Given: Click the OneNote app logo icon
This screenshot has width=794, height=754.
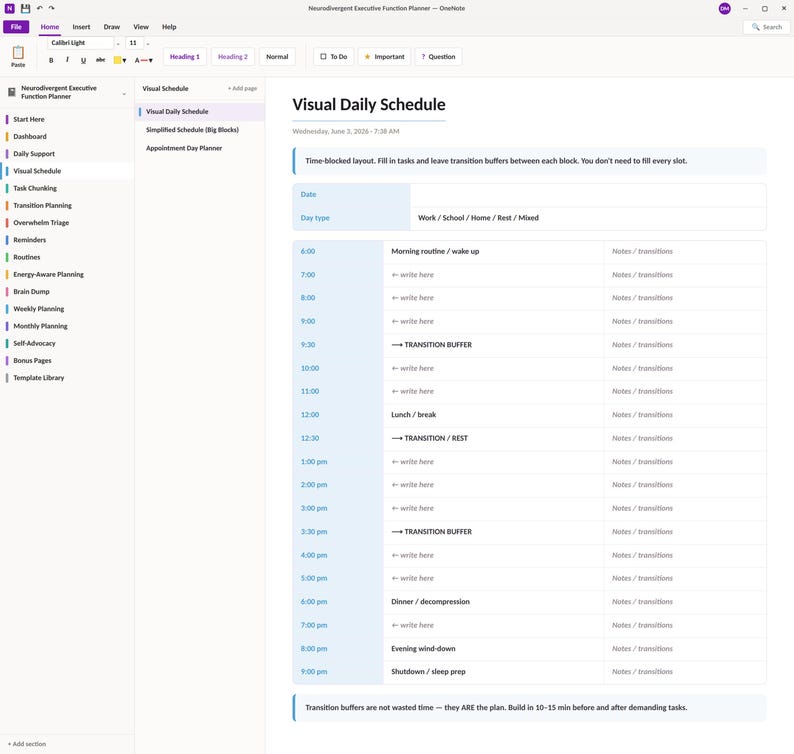Looking at the screenshot, I should point(10,8).
